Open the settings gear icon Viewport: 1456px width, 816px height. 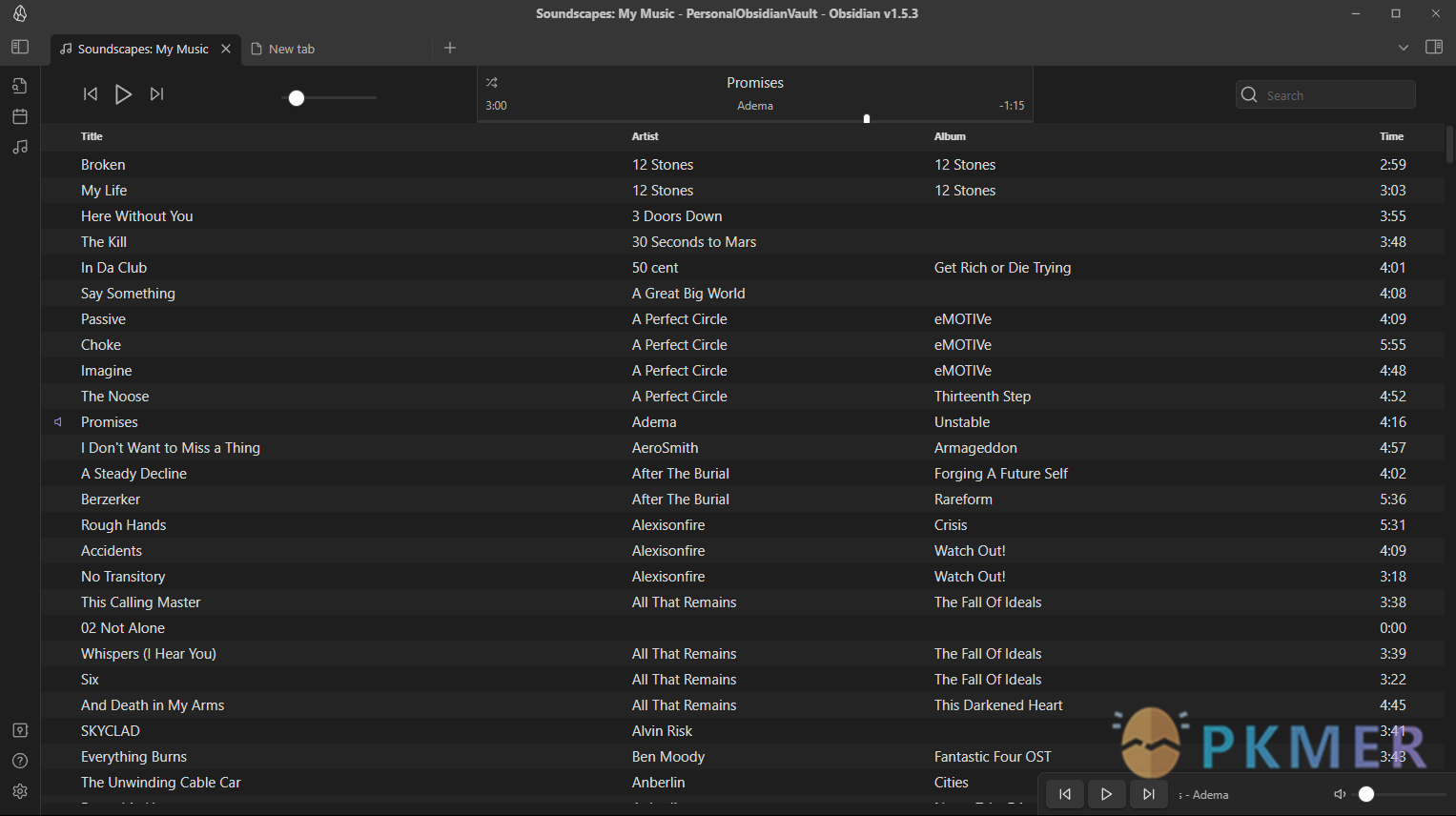[x=20, y=791]
